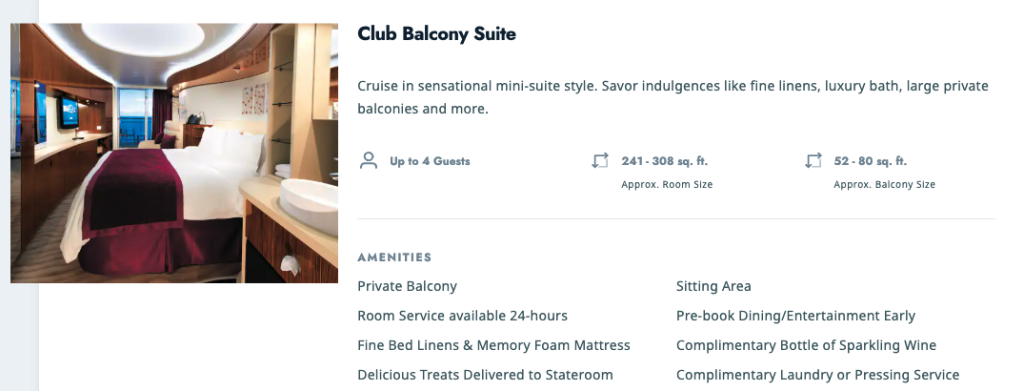Click the room size dimension icon
1024x391 pixels.
tap(600, 161)
